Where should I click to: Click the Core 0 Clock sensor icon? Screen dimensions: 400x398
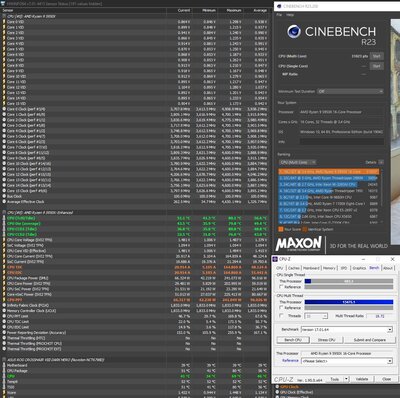[x=4, y=109]
